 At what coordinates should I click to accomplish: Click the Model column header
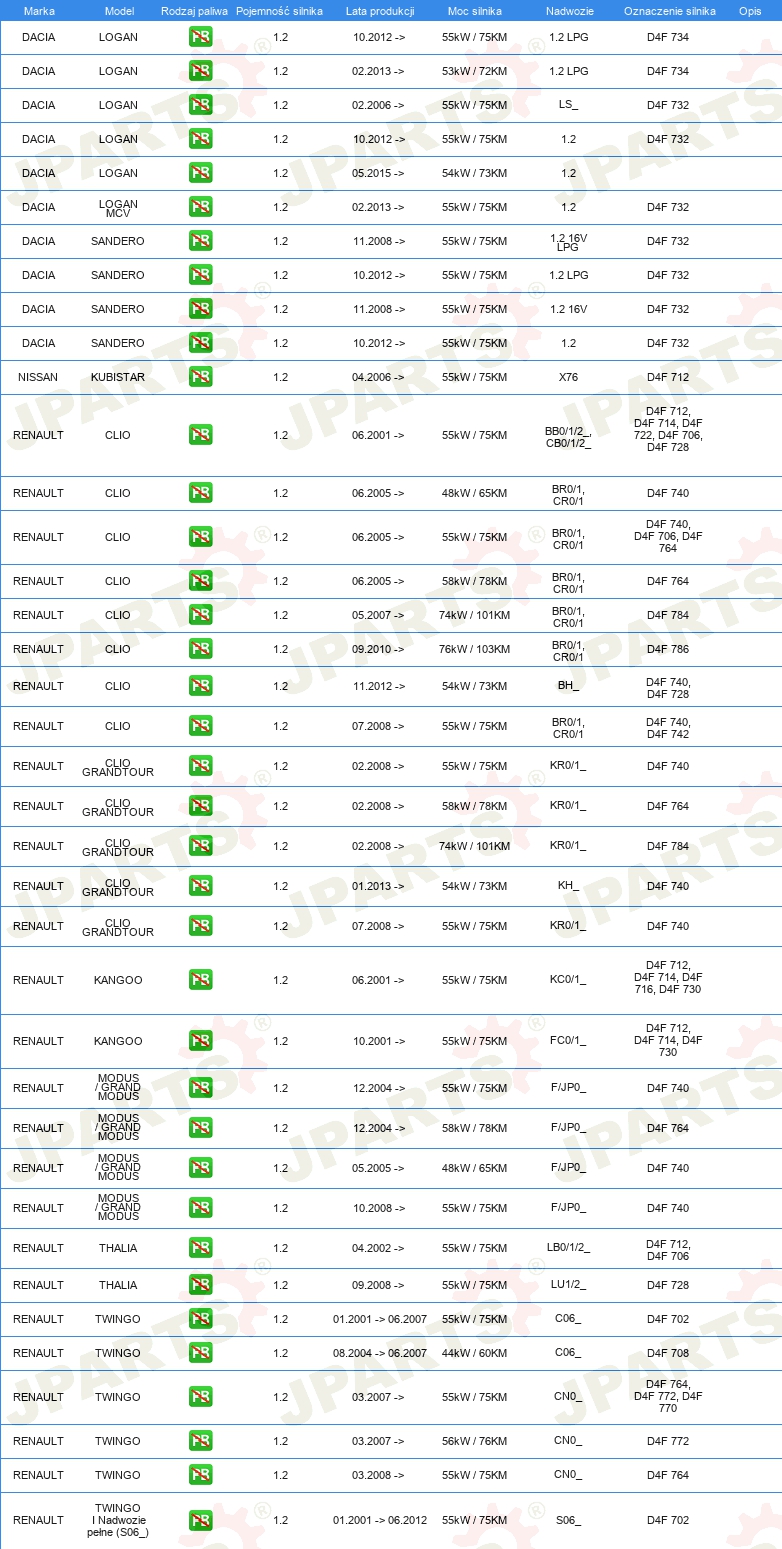click(x=119, y=10)
